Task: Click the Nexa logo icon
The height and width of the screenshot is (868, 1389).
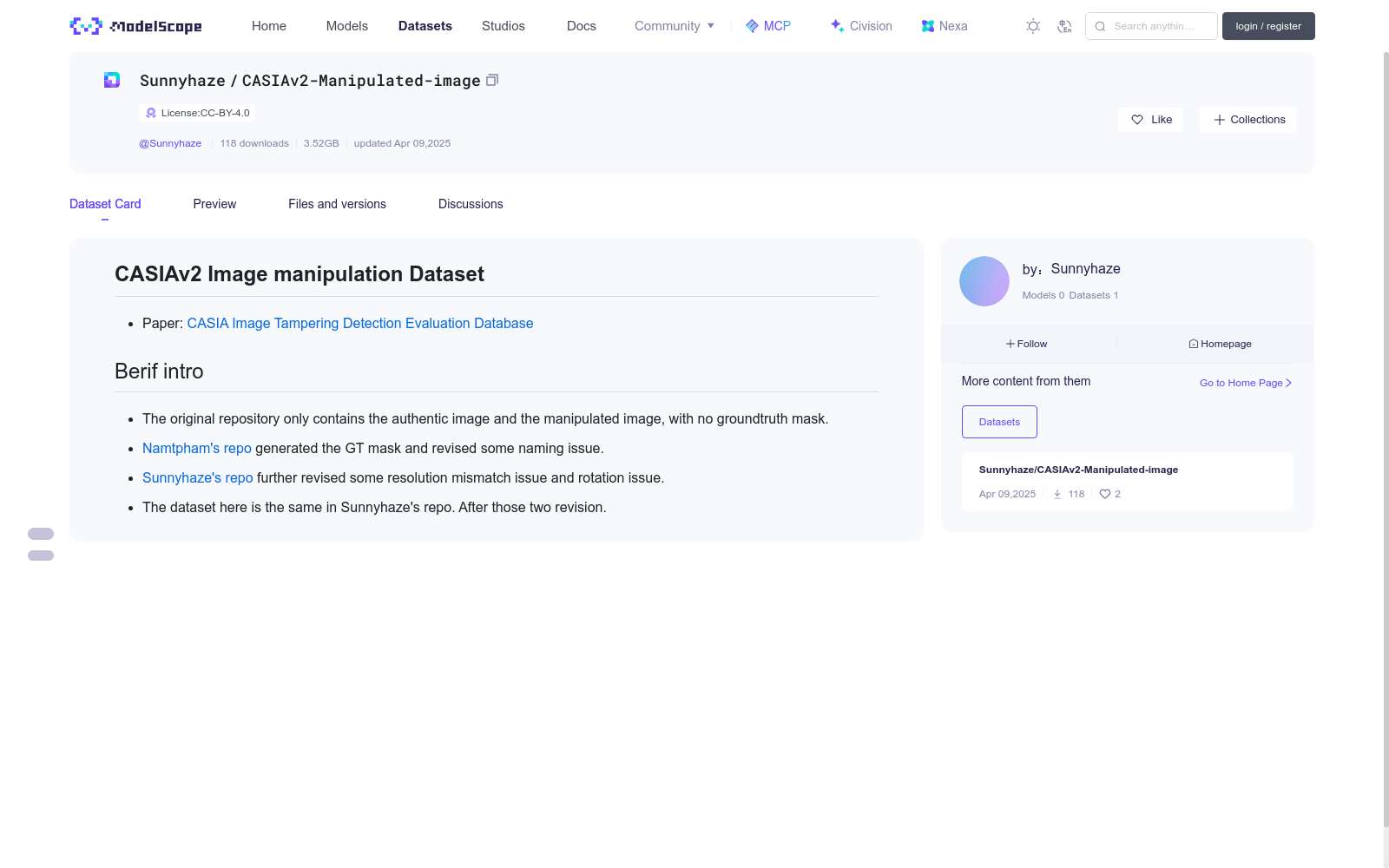Action: 928,26
